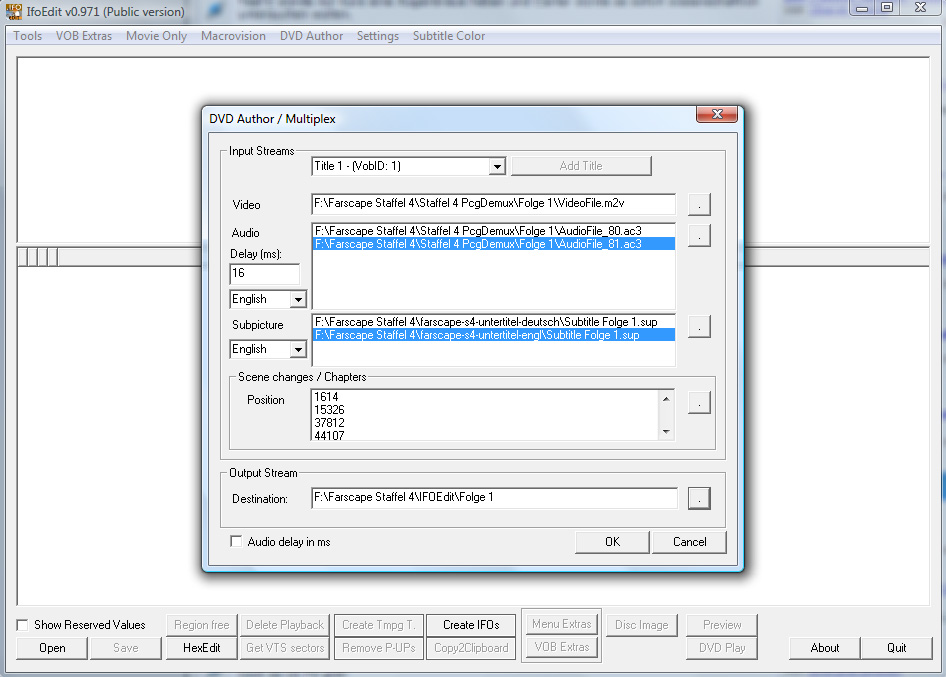The height and width of the screenshot is (677, 946).
Task: Click the browse button beside the chapter Position list
Action: pos(700,402)
